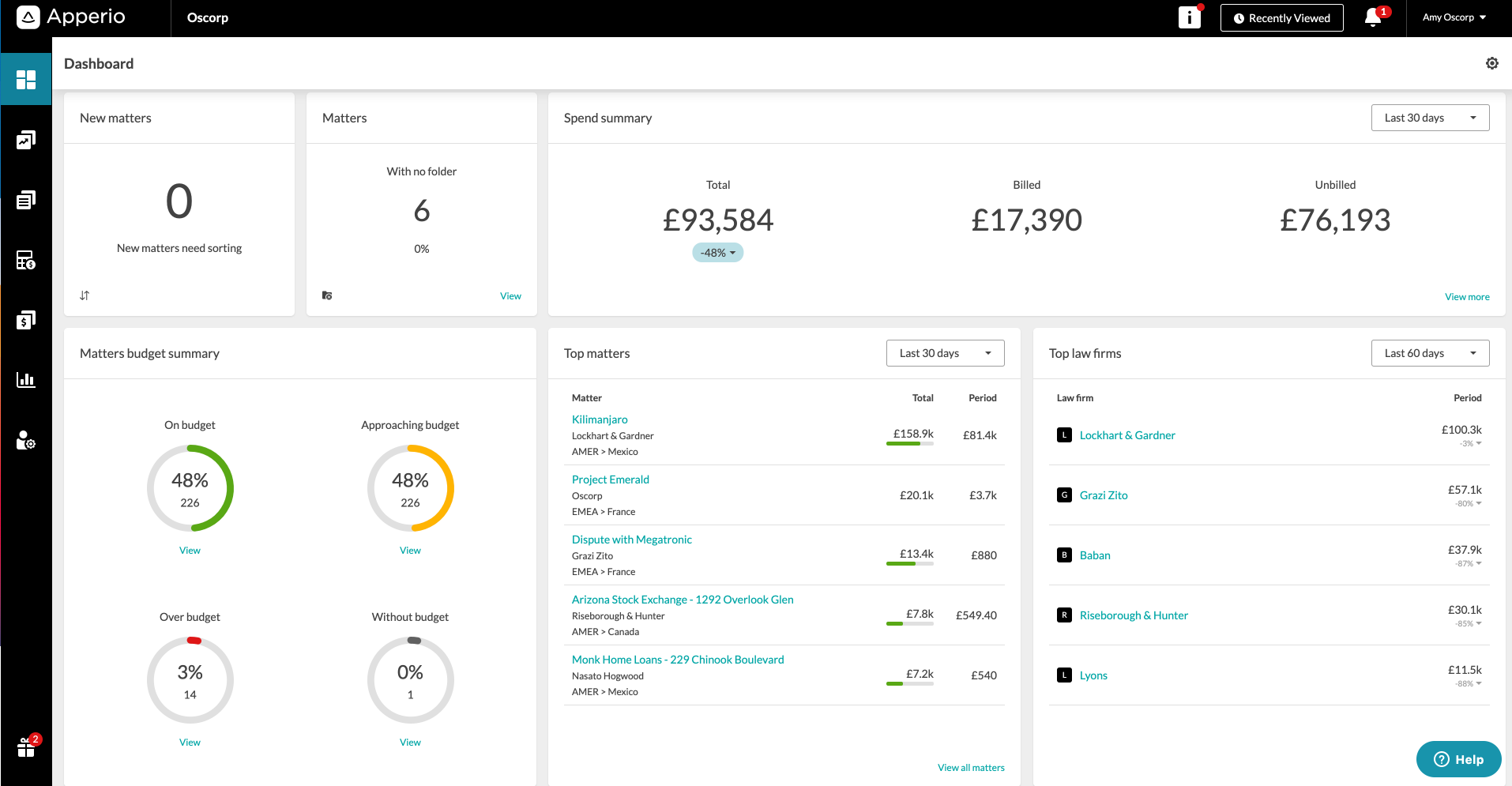
Task: Open Arizona Stock Exchange matter
Action: coord(683,600)
